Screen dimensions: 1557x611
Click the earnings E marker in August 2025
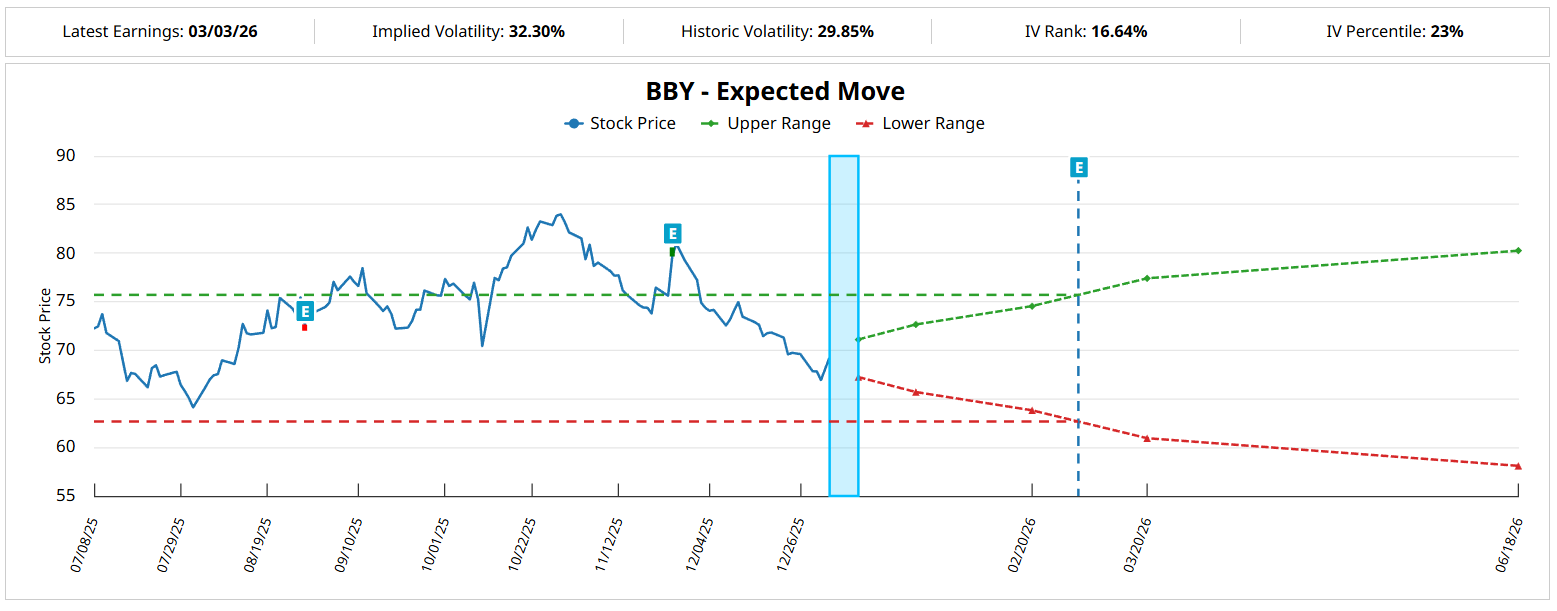pyautogui.click(x=305, y=311)
